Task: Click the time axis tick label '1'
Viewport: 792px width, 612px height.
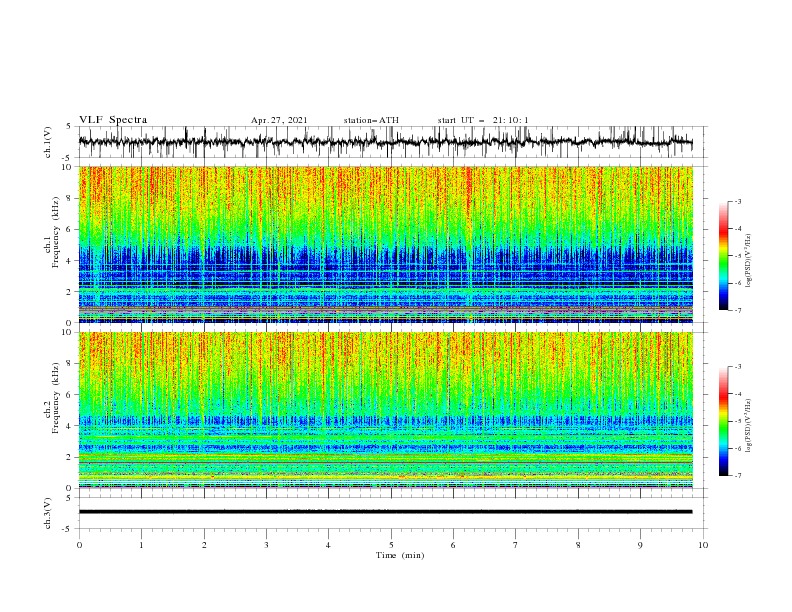Action: 141,545
